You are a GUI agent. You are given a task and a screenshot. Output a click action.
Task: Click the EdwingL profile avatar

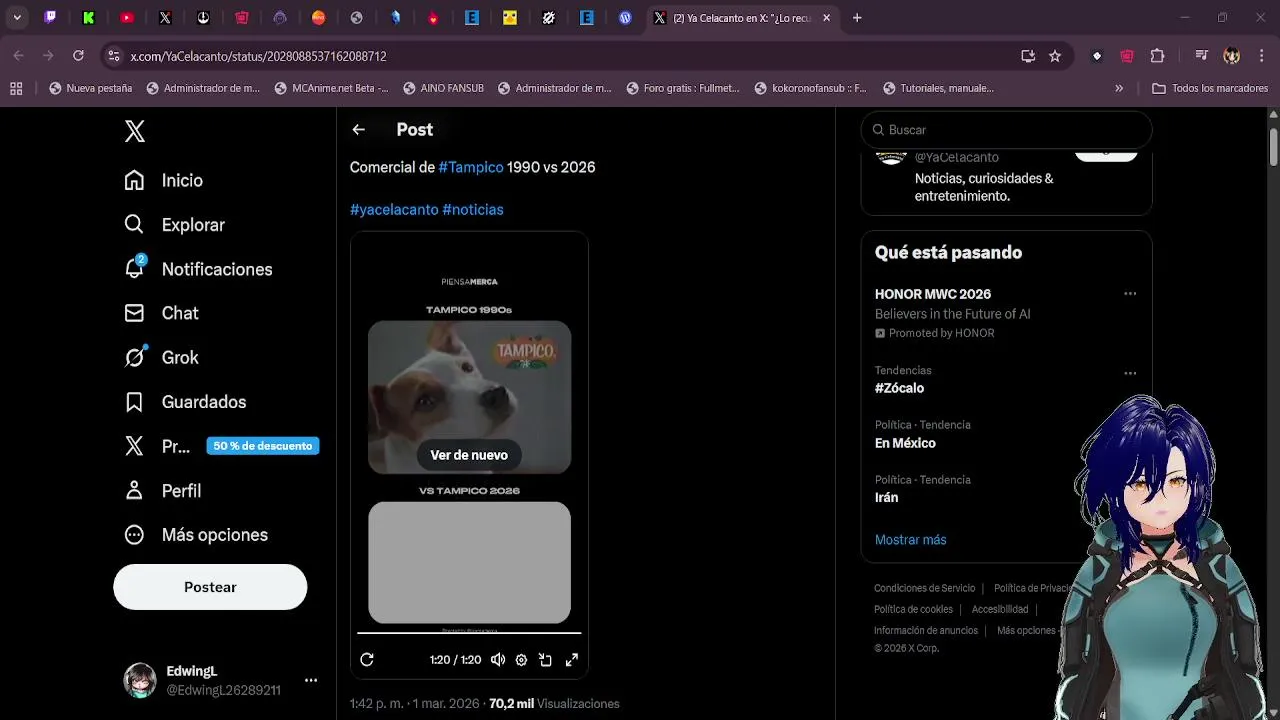140,680
